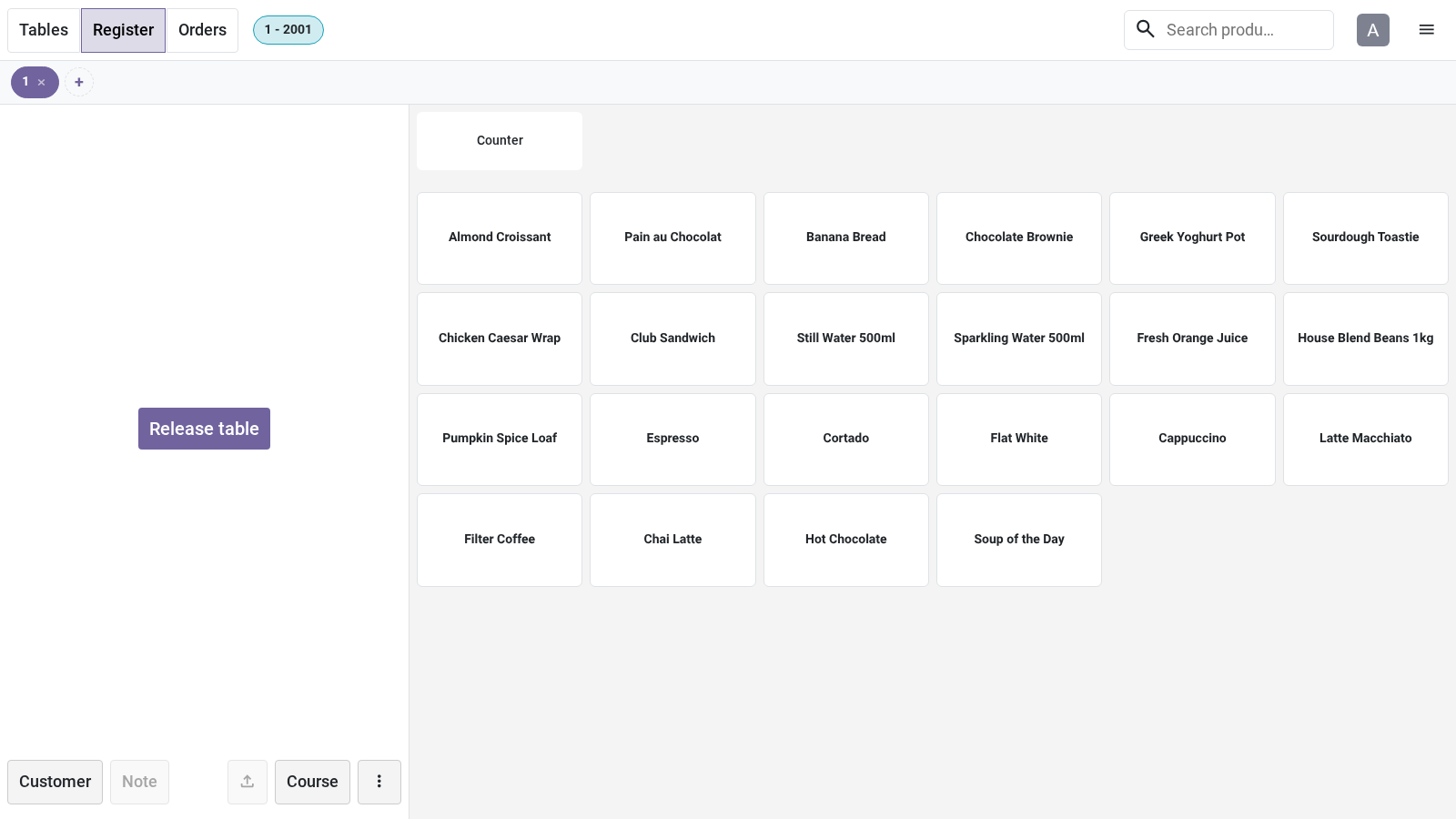Open the three-dot more actions menu
This screenshot has width=1456, height=819.
pos(379,782)
